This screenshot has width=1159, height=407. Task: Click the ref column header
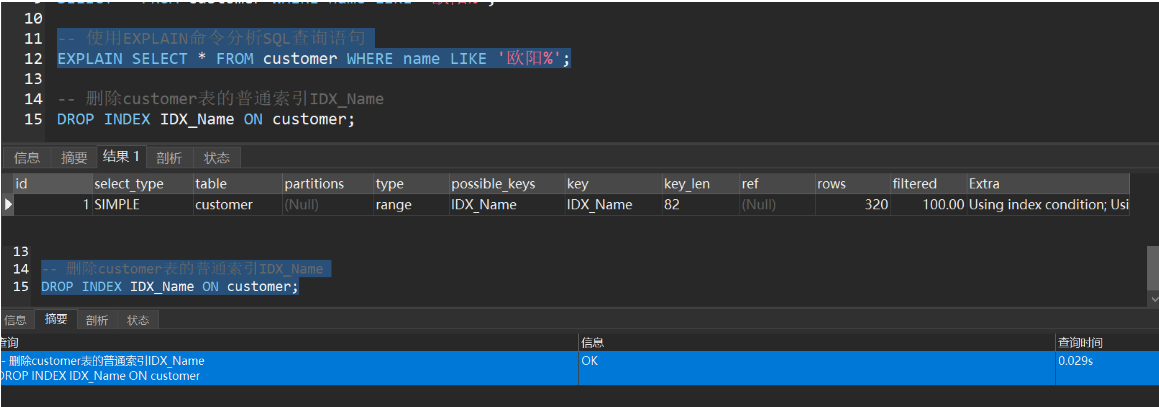[777, 184]
